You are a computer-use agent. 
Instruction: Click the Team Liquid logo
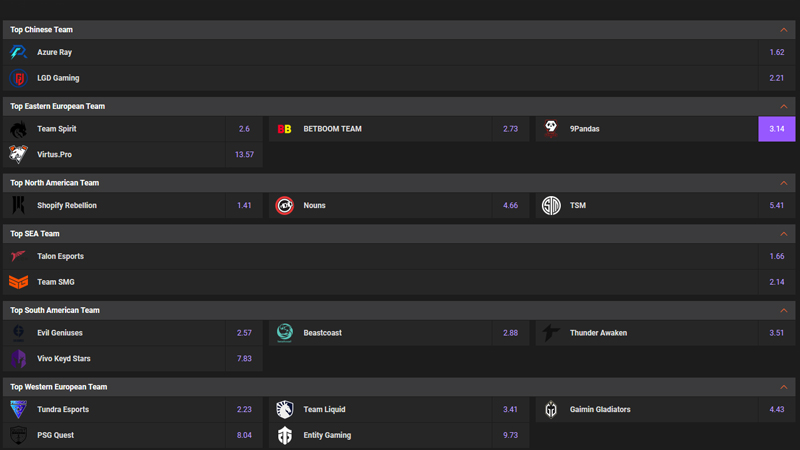click(x=285, y=409)
